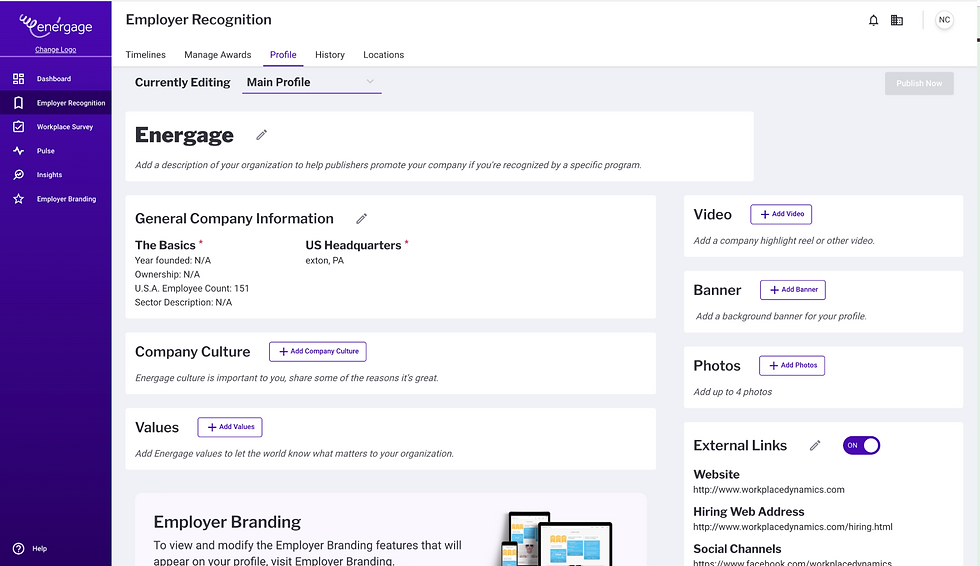980x566 pixels.
Task: Edit General Company Information with pencil icon
Action: [x=362, y=219]
